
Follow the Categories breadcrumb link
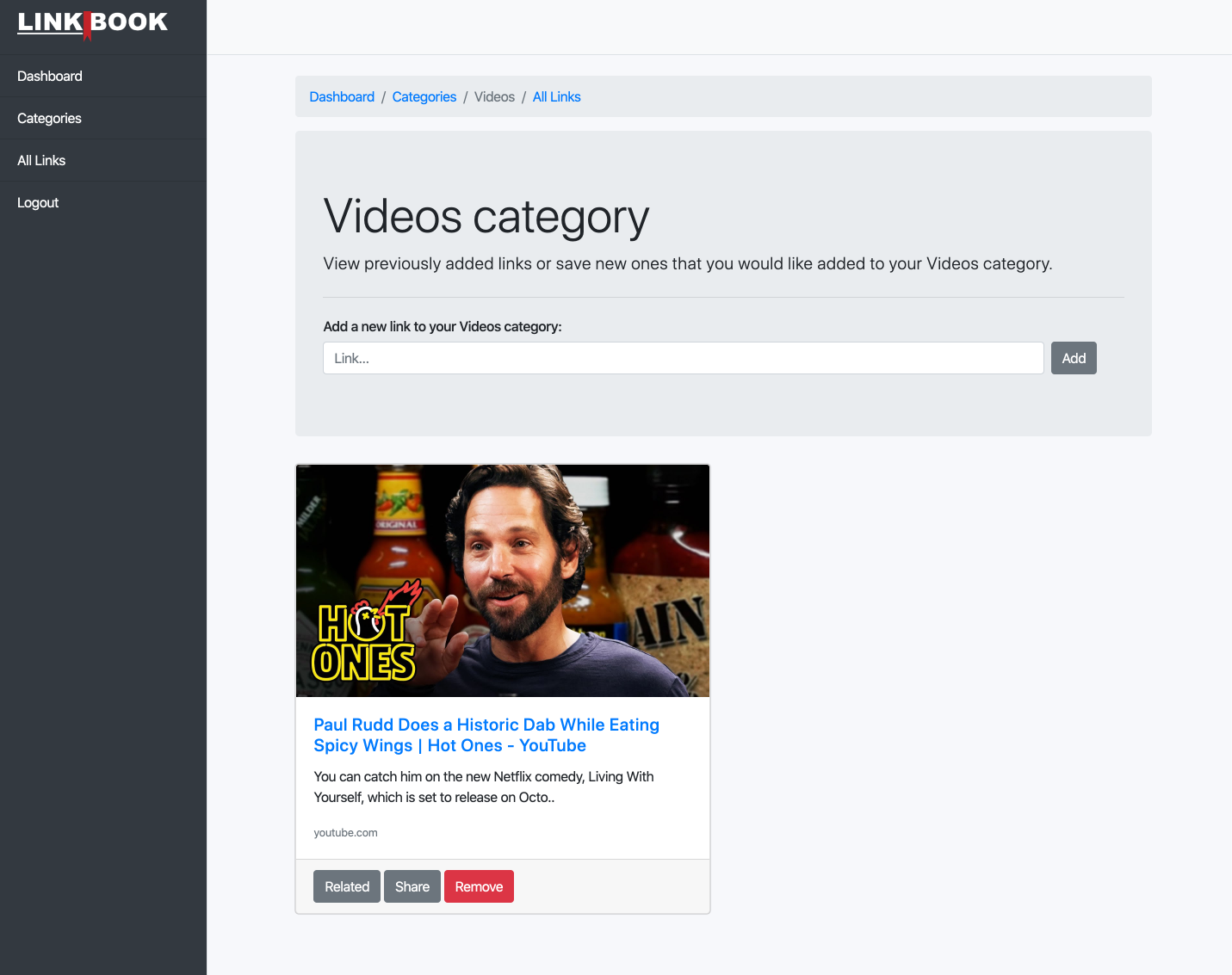click(424, 96)
